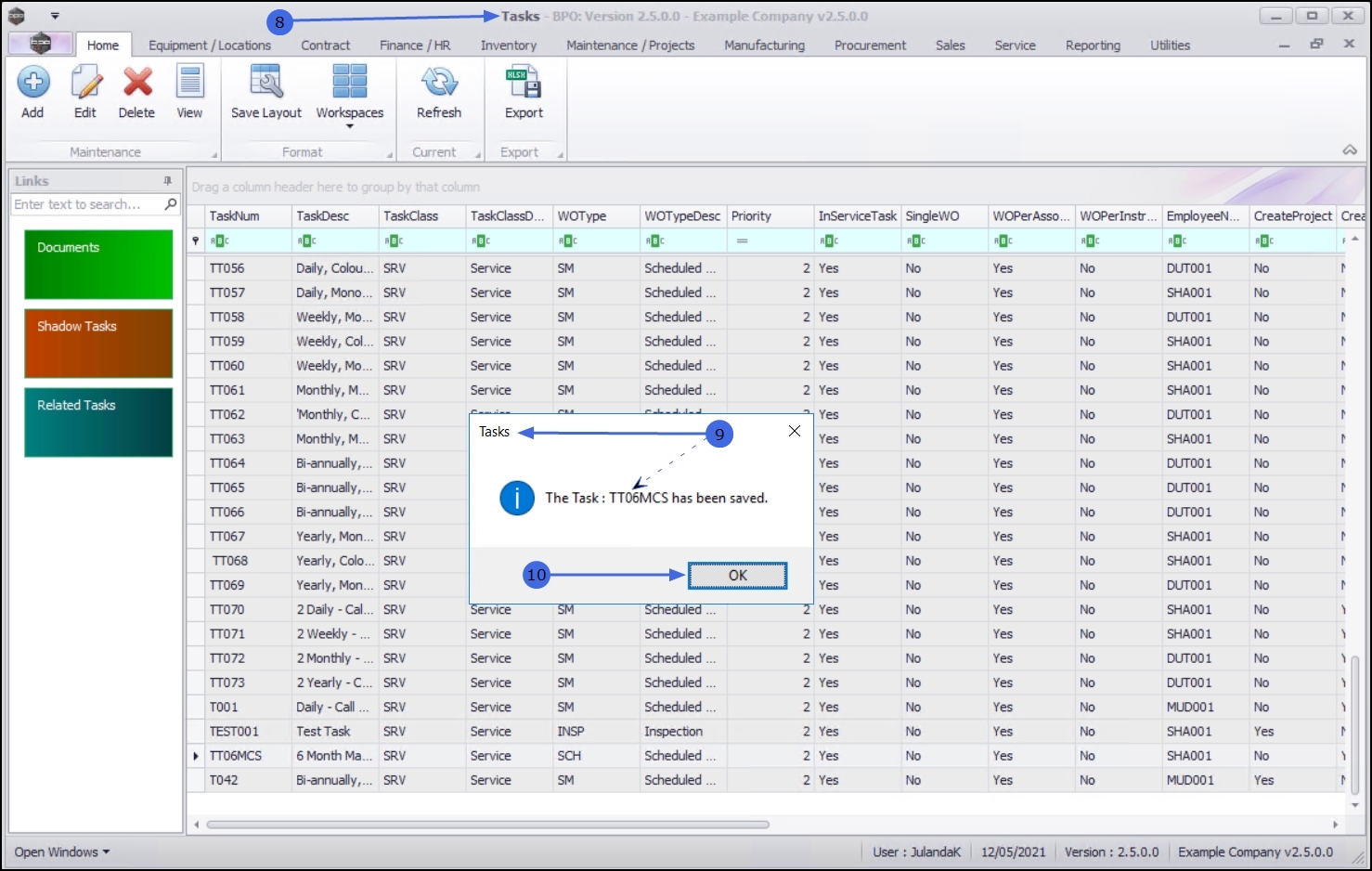Pin the Links panel

tap(168, 181)
